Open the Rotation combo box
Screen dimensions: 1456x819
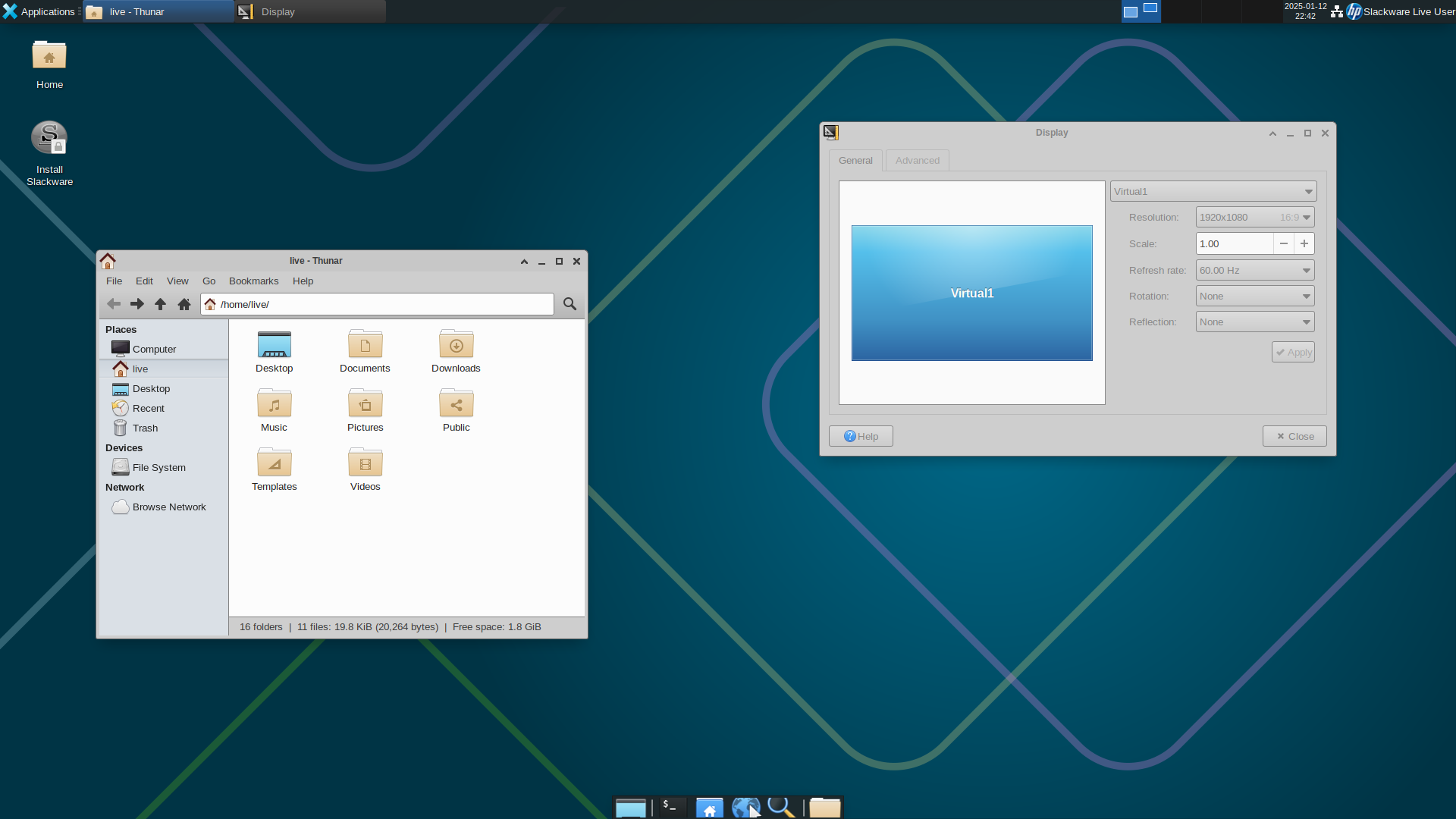click(x=1254, y=297)
